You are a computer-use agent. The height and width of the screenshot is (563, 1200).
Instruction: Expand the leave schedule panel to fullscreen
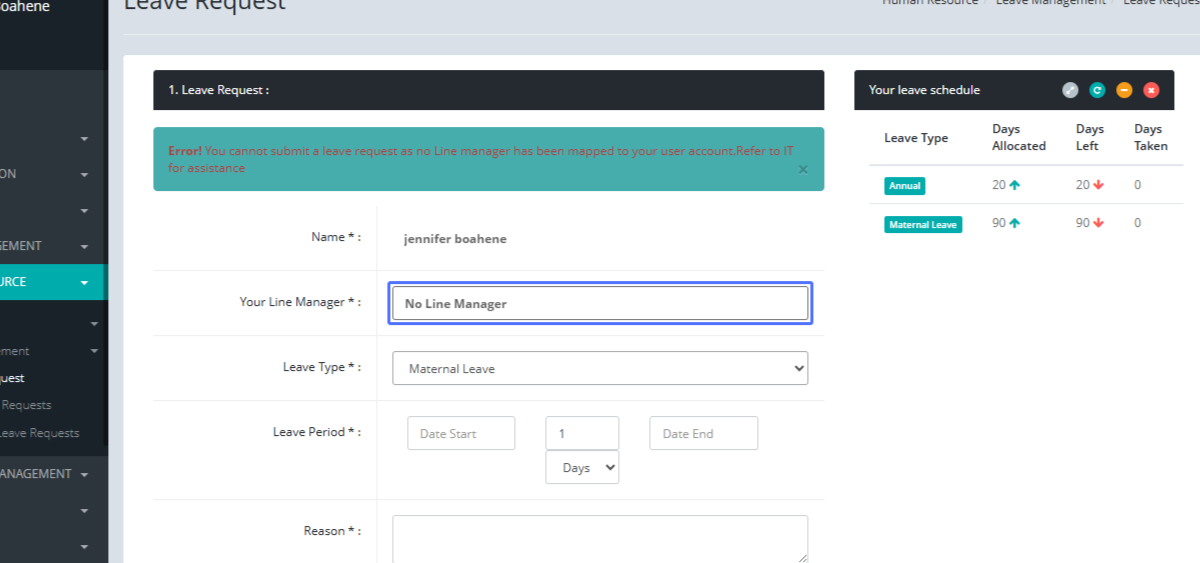(1070, 90)
